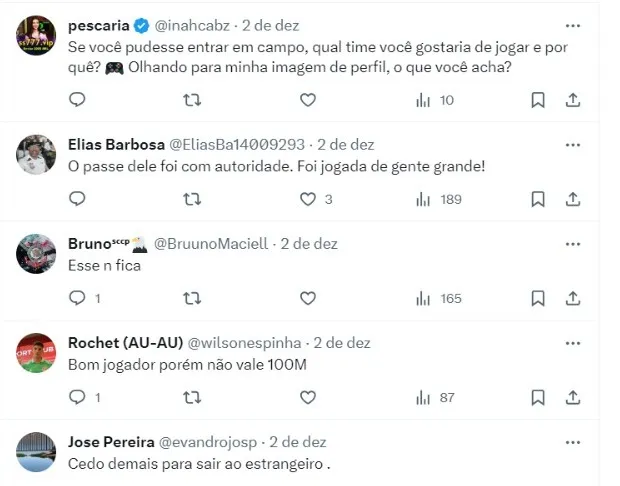Bookmark the pescaria tweet
Screen dimensions: 620x486
click(x=538, y=100)
